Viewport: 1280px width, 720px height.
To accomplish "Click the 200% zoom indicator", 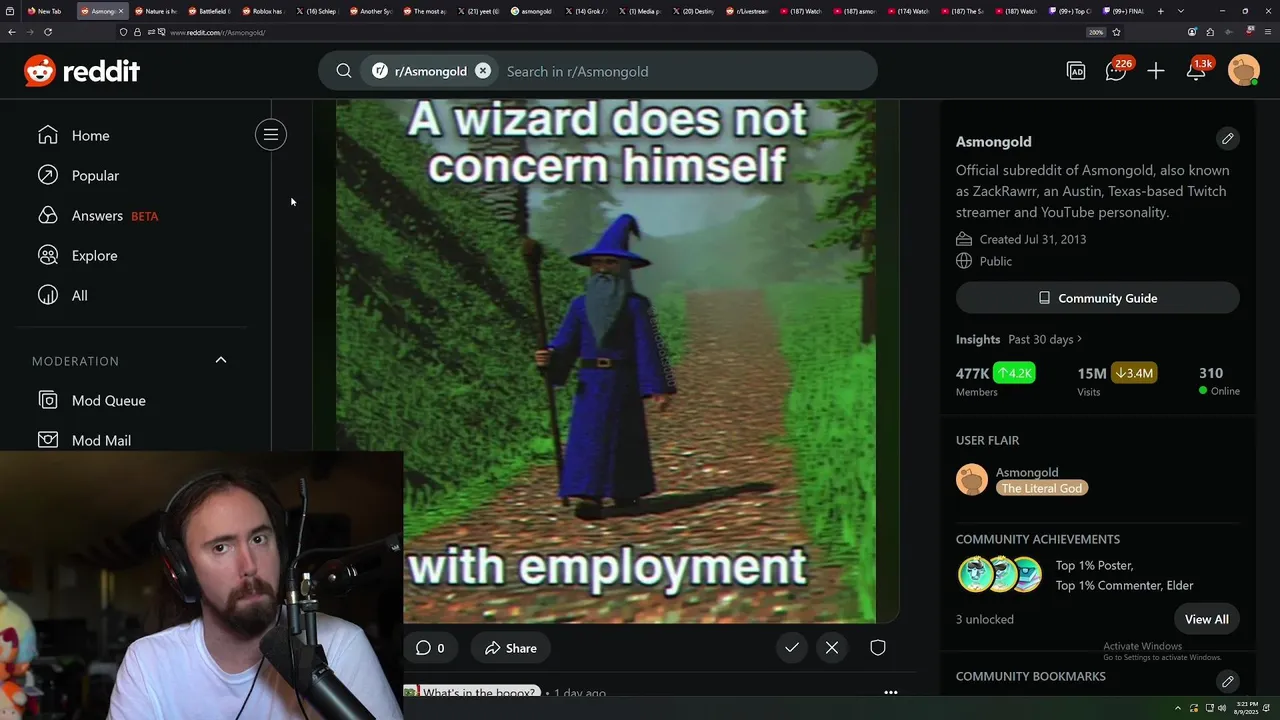I will 1096,32.
